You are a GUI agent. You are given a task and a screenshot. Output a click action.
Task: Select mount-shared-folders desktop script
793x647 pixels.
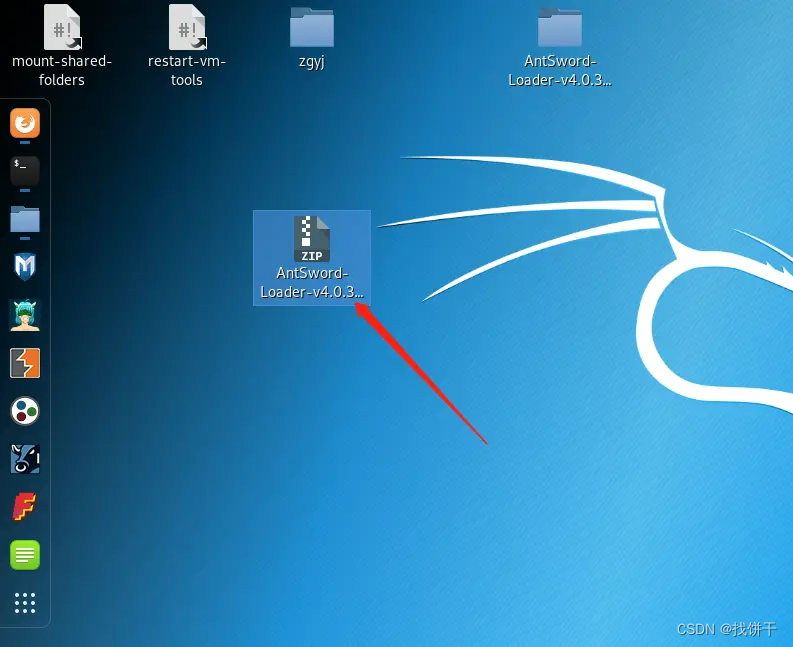pyautogui.click(x=62, y=46)
